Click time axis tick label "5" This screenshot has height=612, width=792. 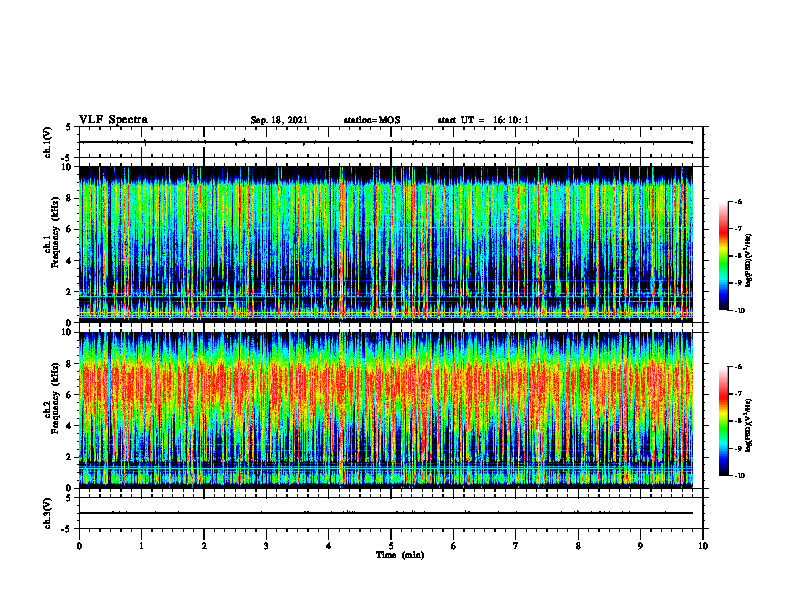tap(391, 546)
